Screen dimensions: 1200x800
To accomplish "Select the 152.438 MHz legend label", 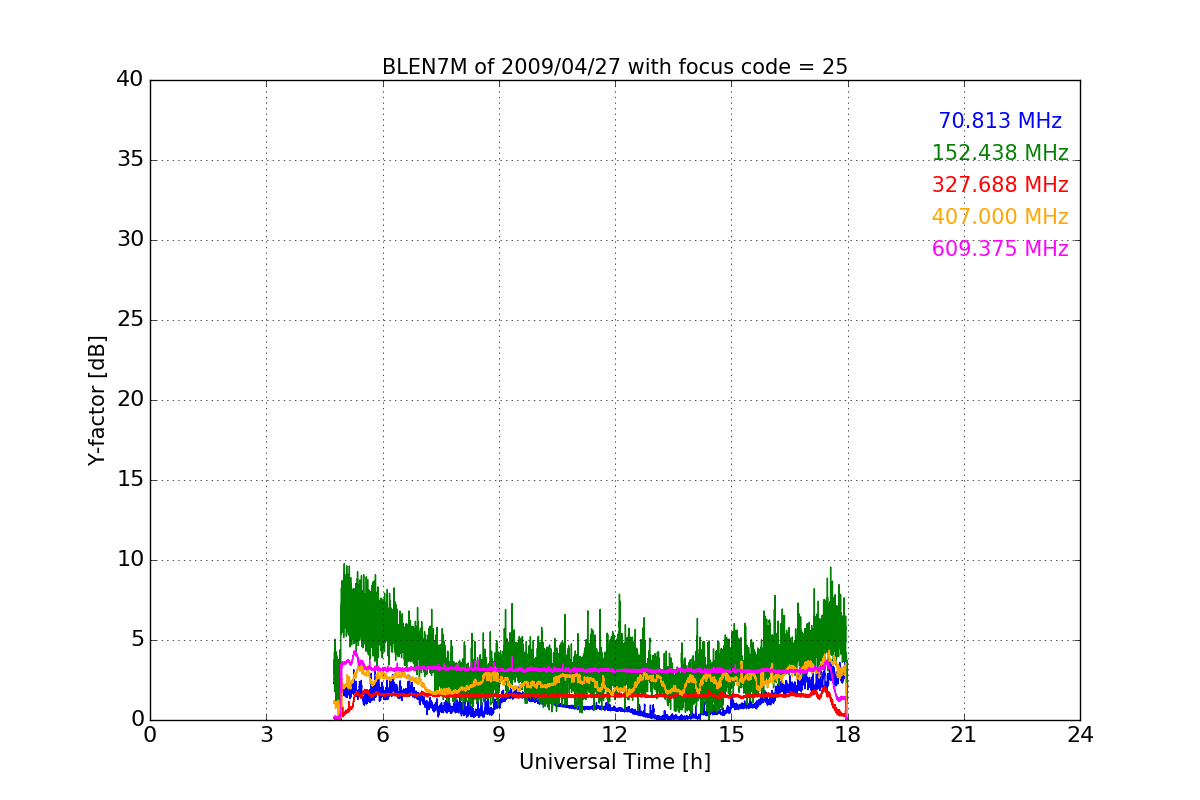I will (x=1000, y=153).
